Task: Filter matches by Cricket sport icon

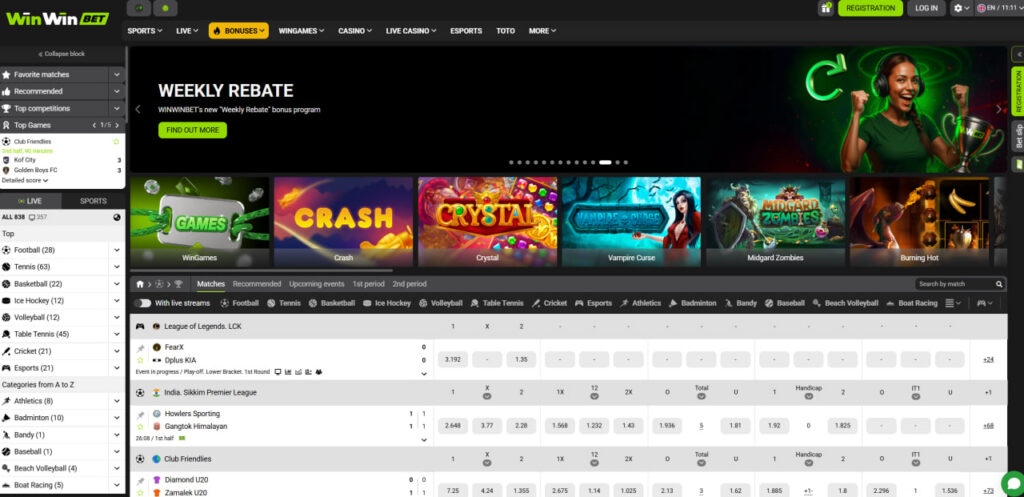Action: (536, 303)
